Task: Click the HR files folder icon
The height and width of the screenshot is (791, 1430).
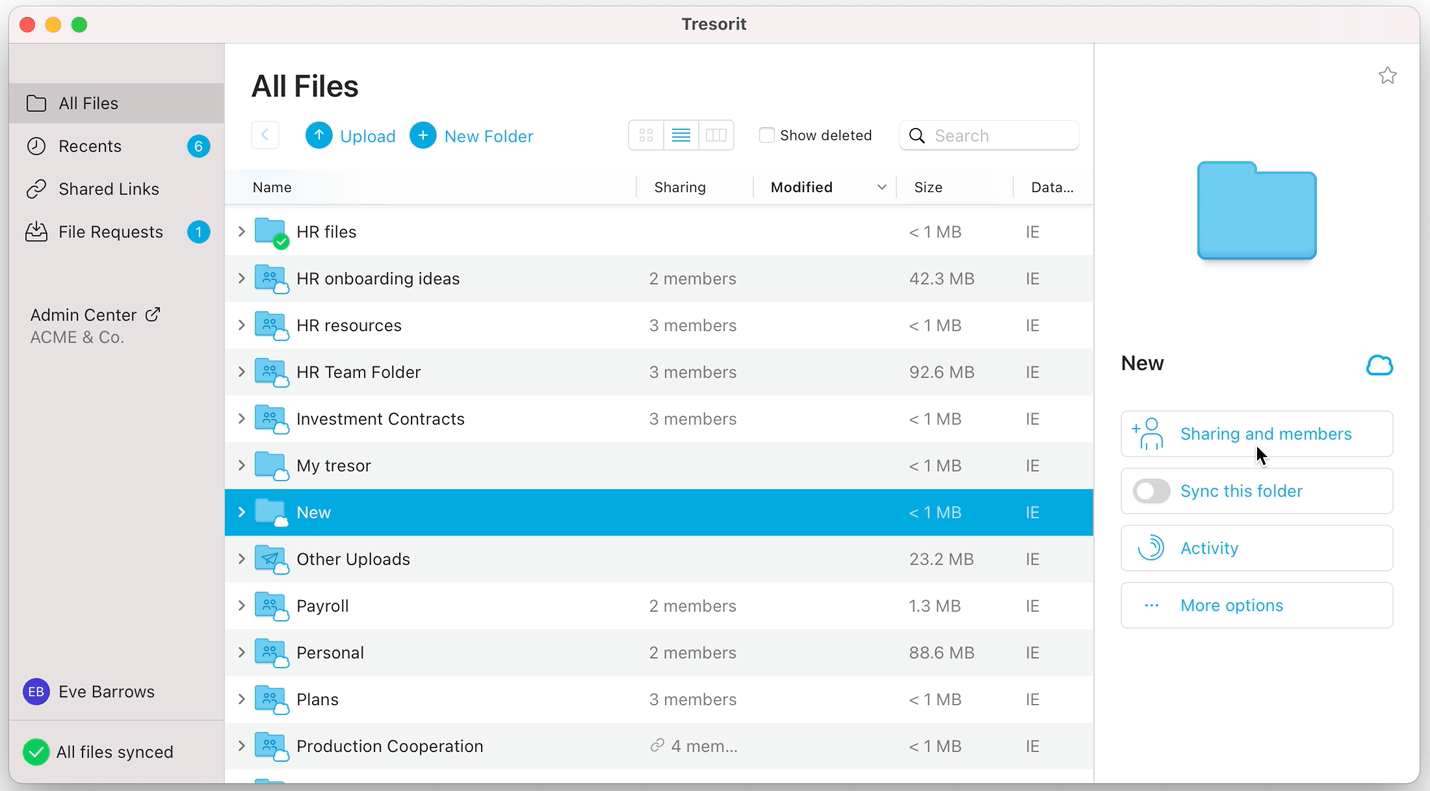Action: tap(271, 232)
